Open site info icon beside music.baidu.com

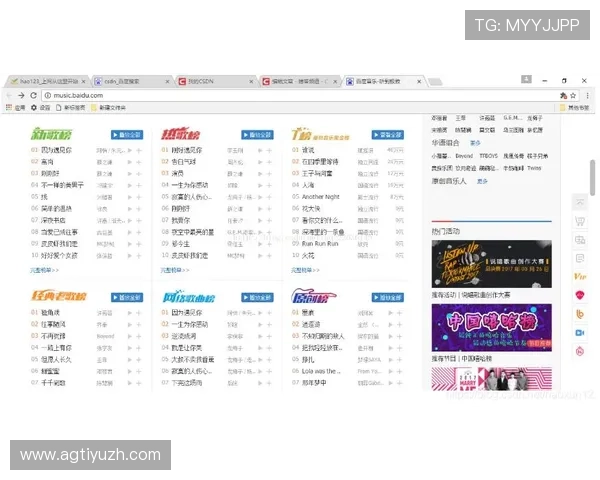click(x=48, y=95)
